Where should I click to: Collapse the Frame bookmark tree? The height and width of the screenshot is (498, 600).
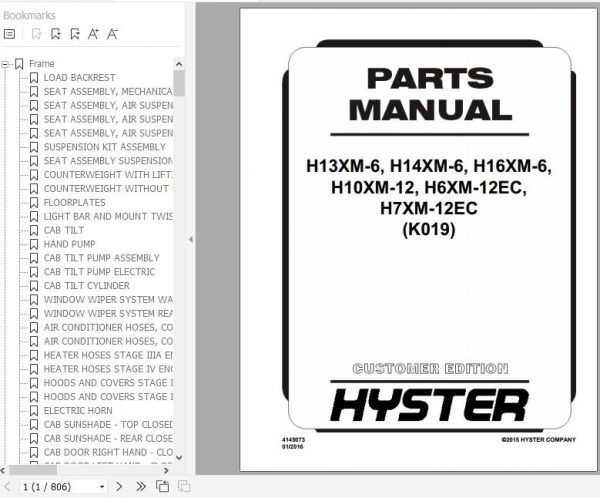5,64
